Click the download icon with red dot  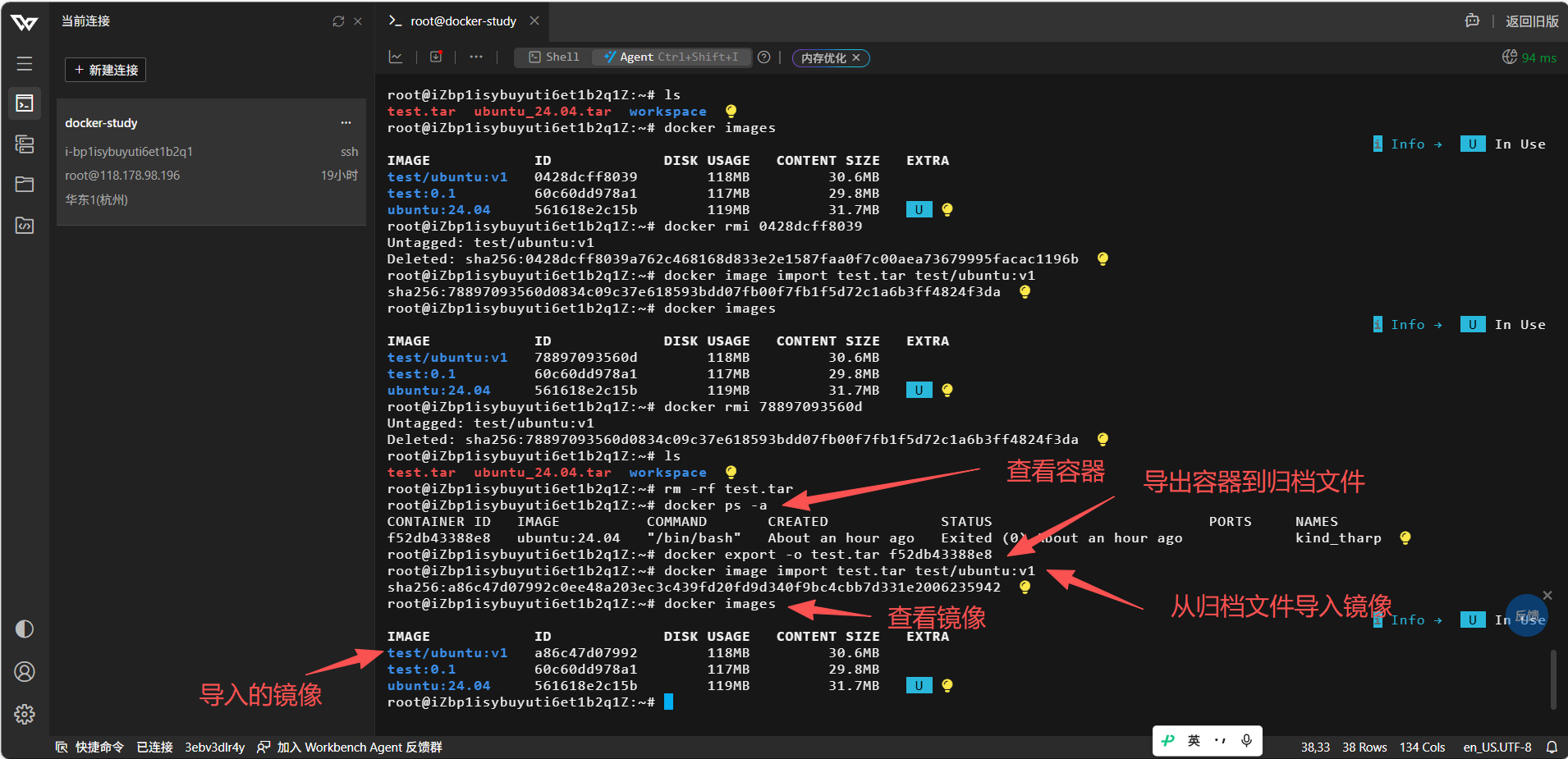click(436, 57)
